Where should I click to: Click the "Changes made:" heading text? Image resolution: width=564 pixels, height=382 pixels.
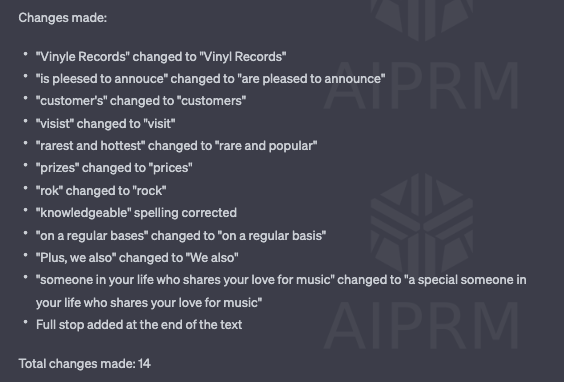[x=63, y=18]
